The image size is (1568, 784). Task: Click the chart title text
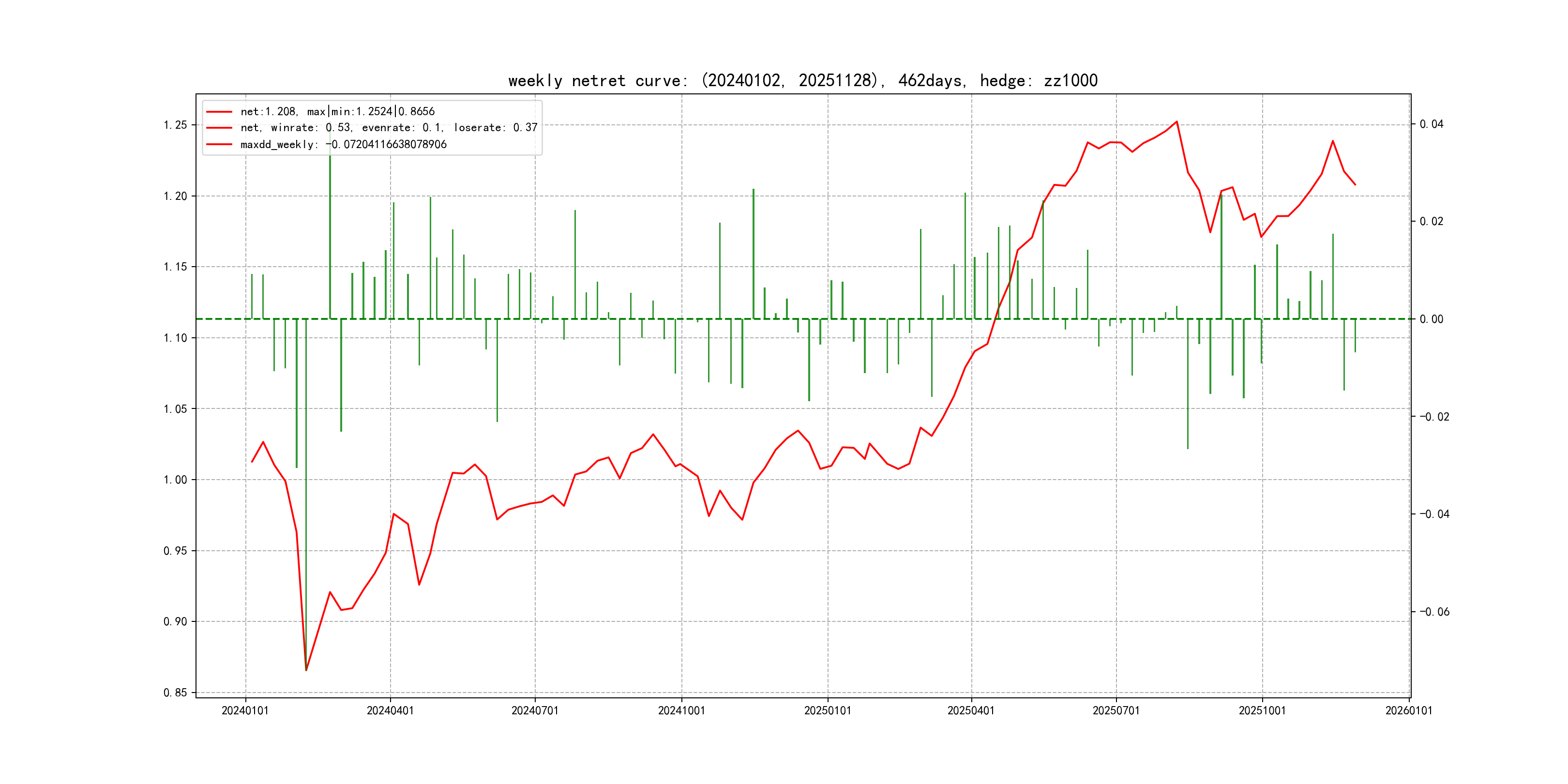(x=802, y=81)
